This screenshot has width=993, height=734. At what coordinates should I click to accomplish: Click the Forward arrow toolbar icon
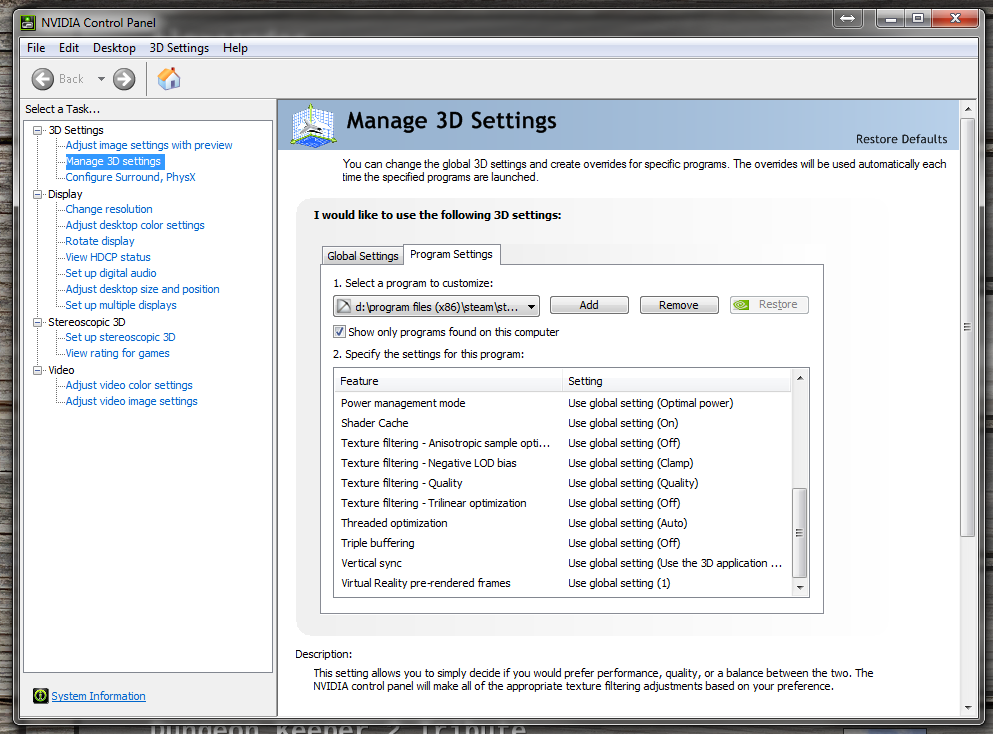point(124,79)
